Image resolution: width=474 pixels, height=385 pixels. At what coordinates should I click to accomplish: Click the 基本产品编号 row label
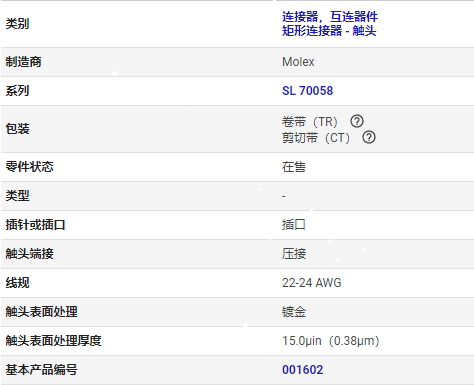(41, 370)
